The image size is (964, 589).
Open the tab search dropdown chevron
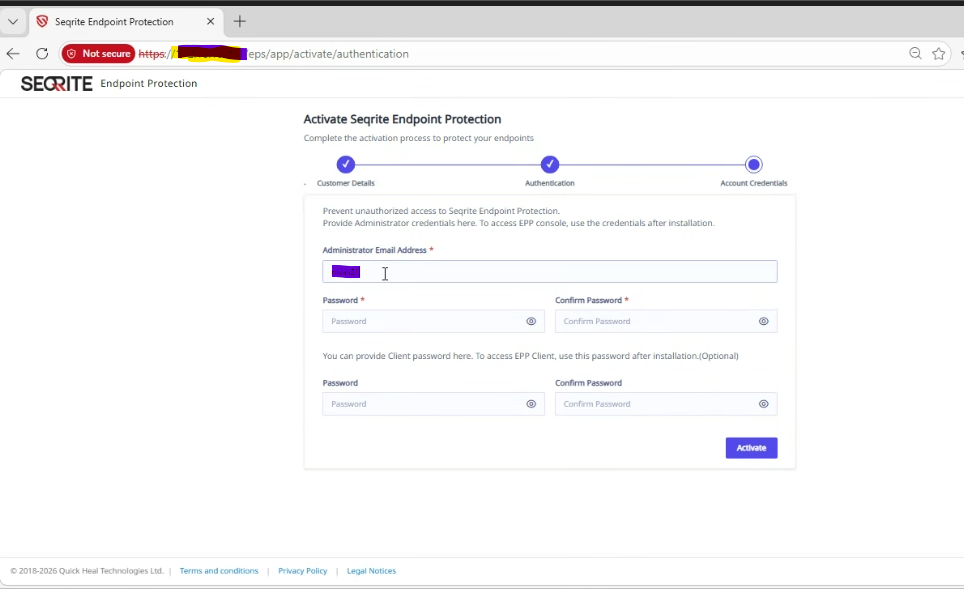[x=14, y=21]
